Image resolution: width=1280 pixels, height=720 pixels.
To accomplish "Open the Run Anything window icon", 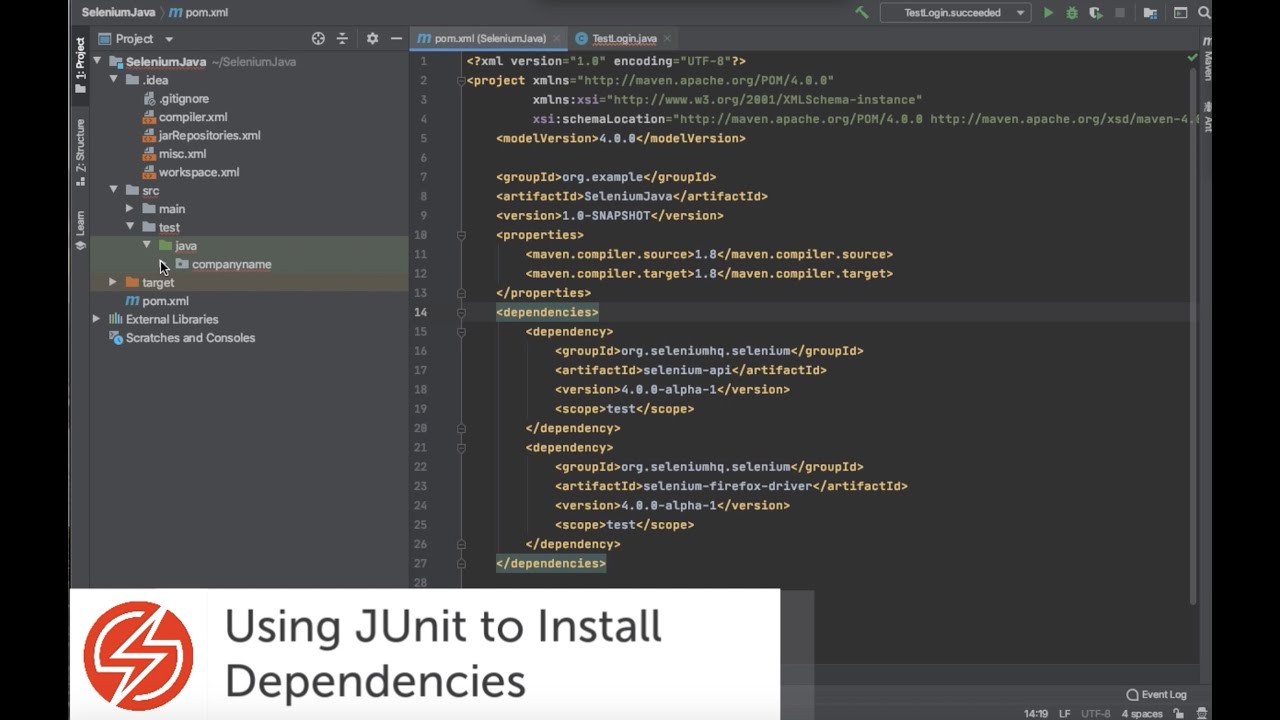I will [x=1180, y=13].
